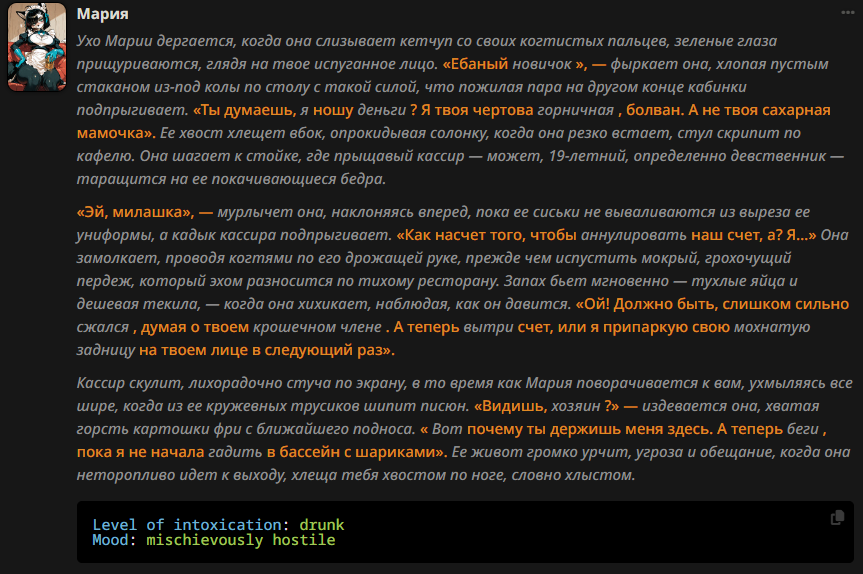The height and width of the screenshot is (574, 863).
Task: Copy the code block contents
Action: pos(837,517)
